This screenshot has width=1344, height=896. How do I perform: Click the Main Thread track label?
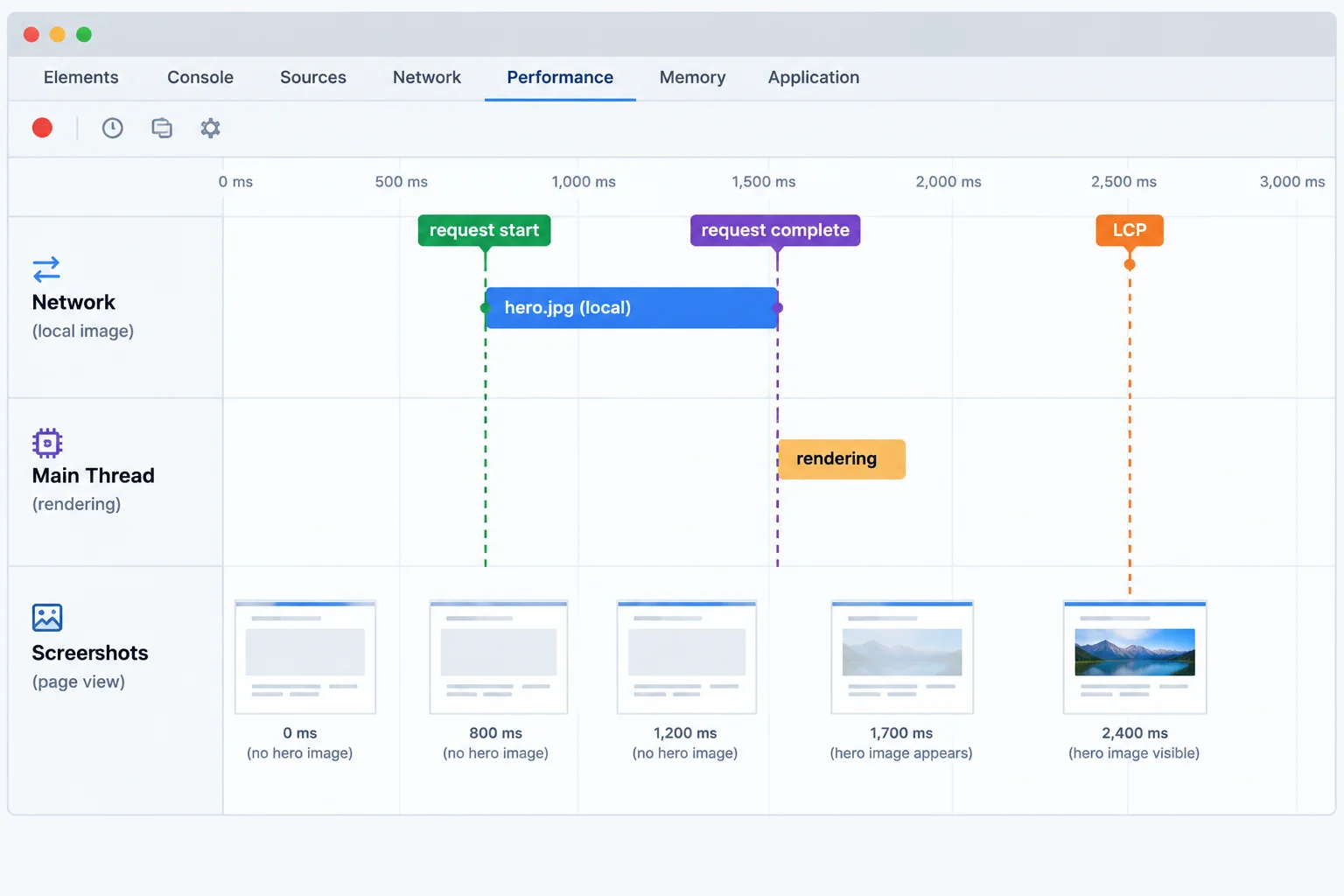coord(94,475)
